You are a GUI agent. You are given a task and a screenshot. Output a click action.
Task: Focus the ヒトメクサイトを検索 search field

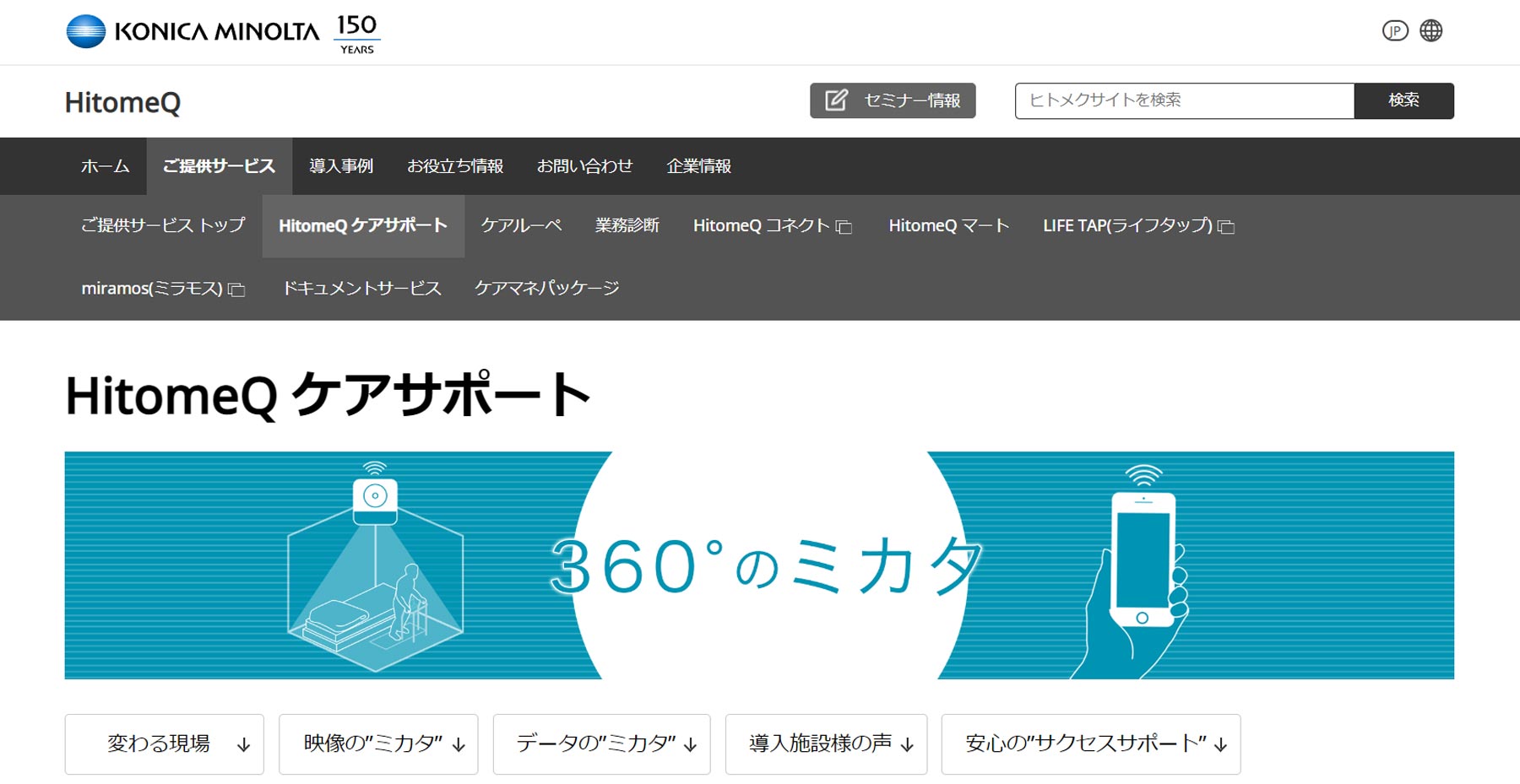pos(1185,100)
